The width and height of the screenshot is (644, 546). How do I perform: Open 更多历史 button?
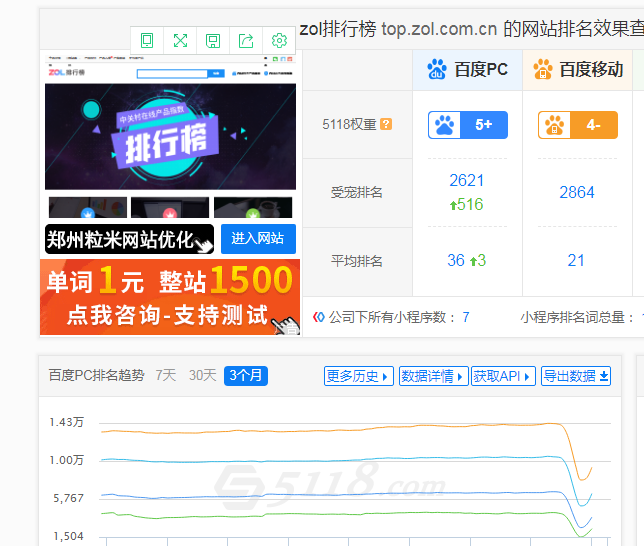coord(359,376)
